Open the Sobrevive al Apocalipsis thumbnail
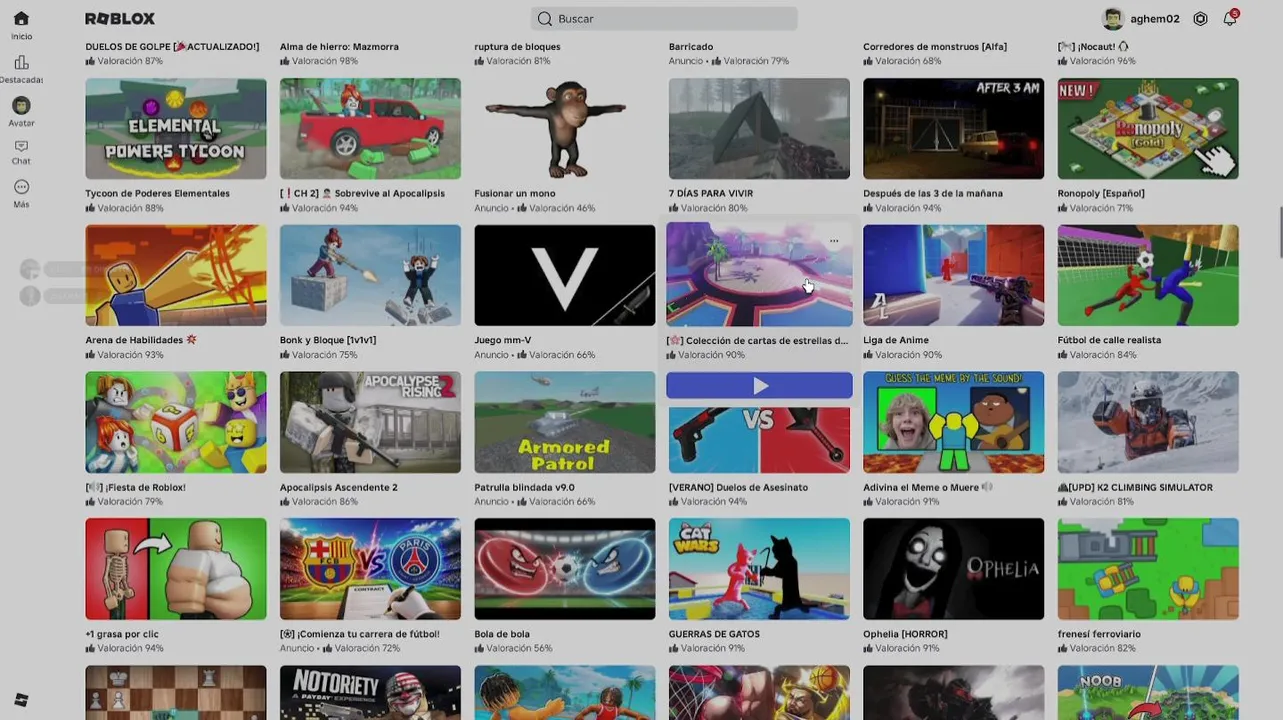 click(x=370, y=129)
